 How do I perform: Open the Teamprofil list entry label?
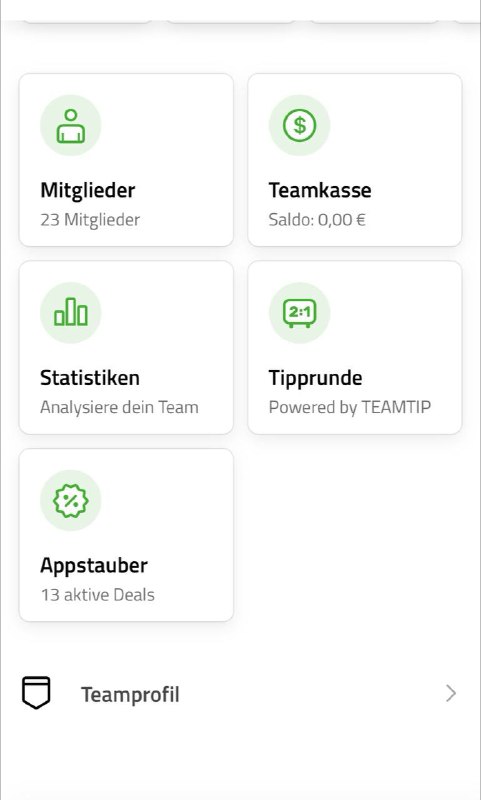coord(130,694)
